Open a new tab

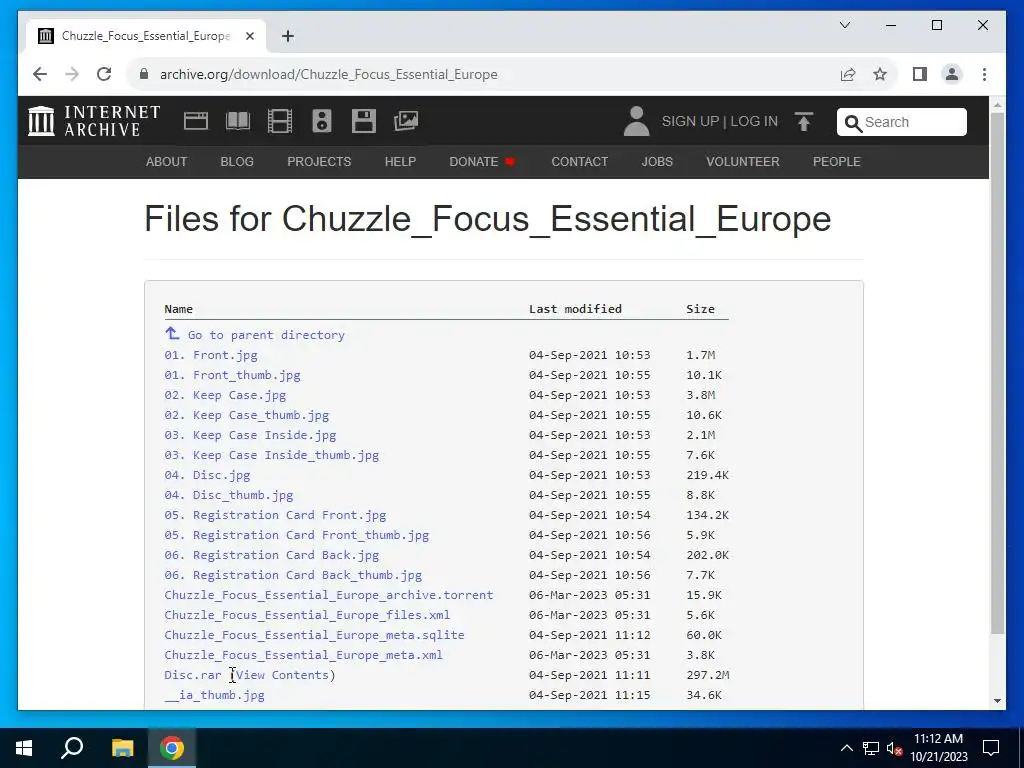(x=288, y=36)
